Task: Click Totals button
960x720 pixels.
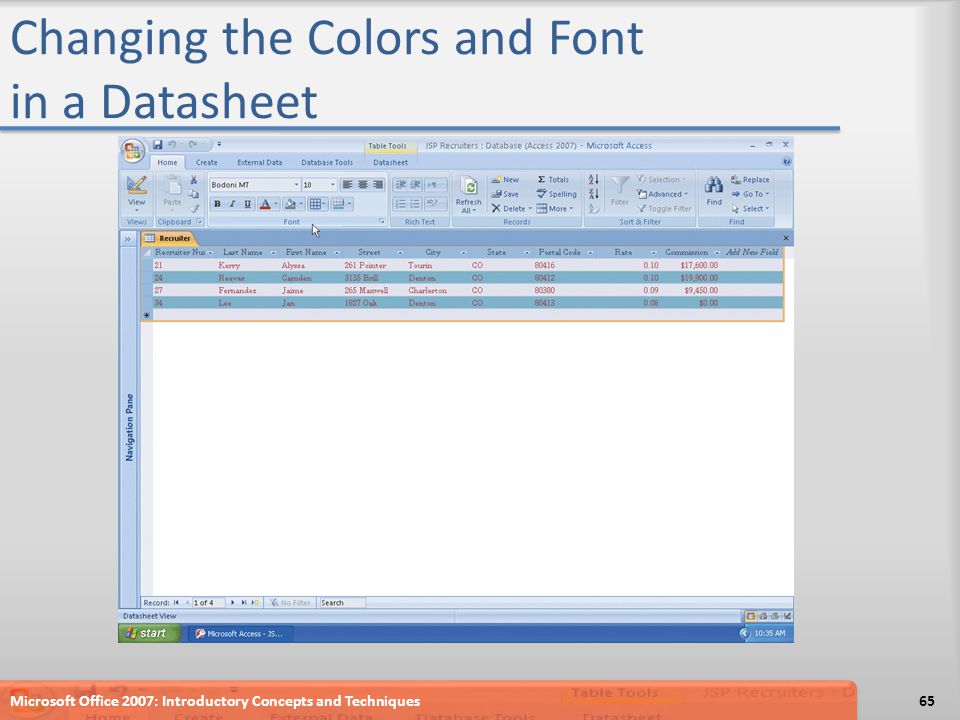Action: (553, 179)
